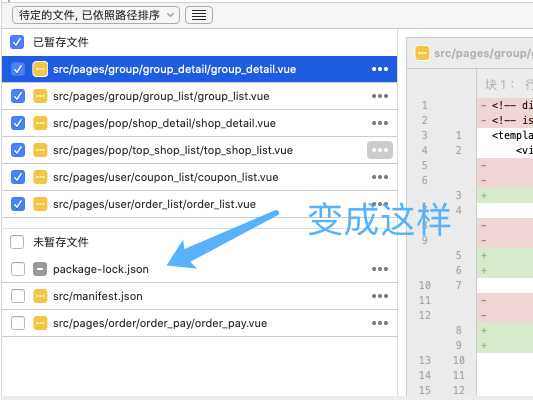The height and width of the screenshot is (400, 533).
Task: Open more options for top_shop_list.vue
Action: tap(380, 150)
